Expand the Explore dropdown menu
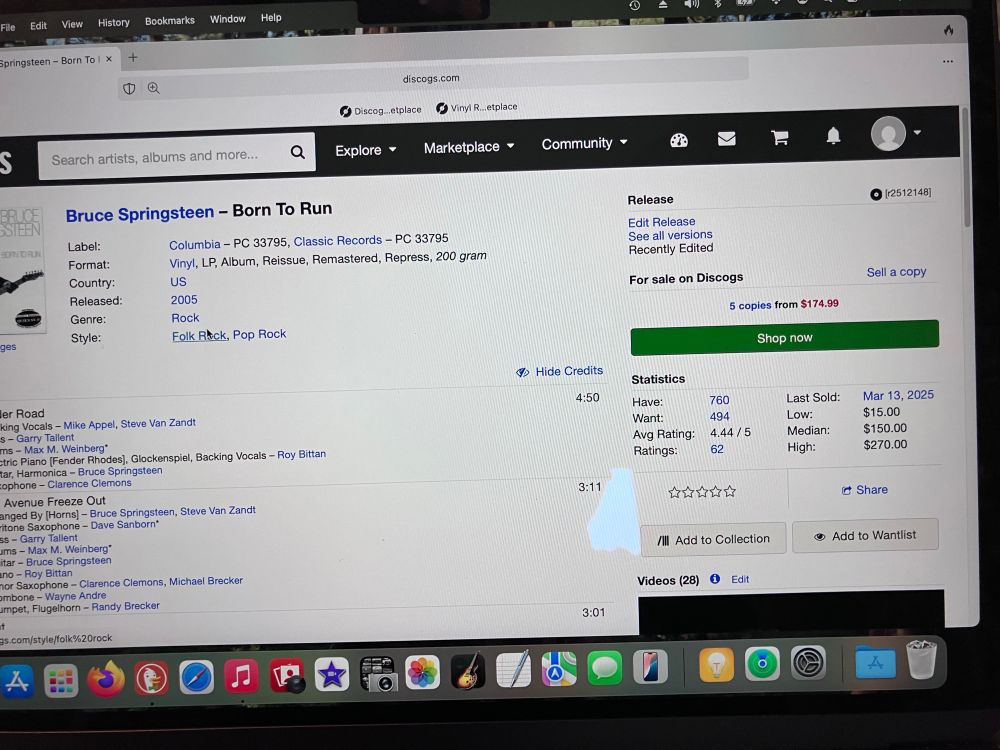The width and height of the screenshot is (1000, 750). (365, 150)
